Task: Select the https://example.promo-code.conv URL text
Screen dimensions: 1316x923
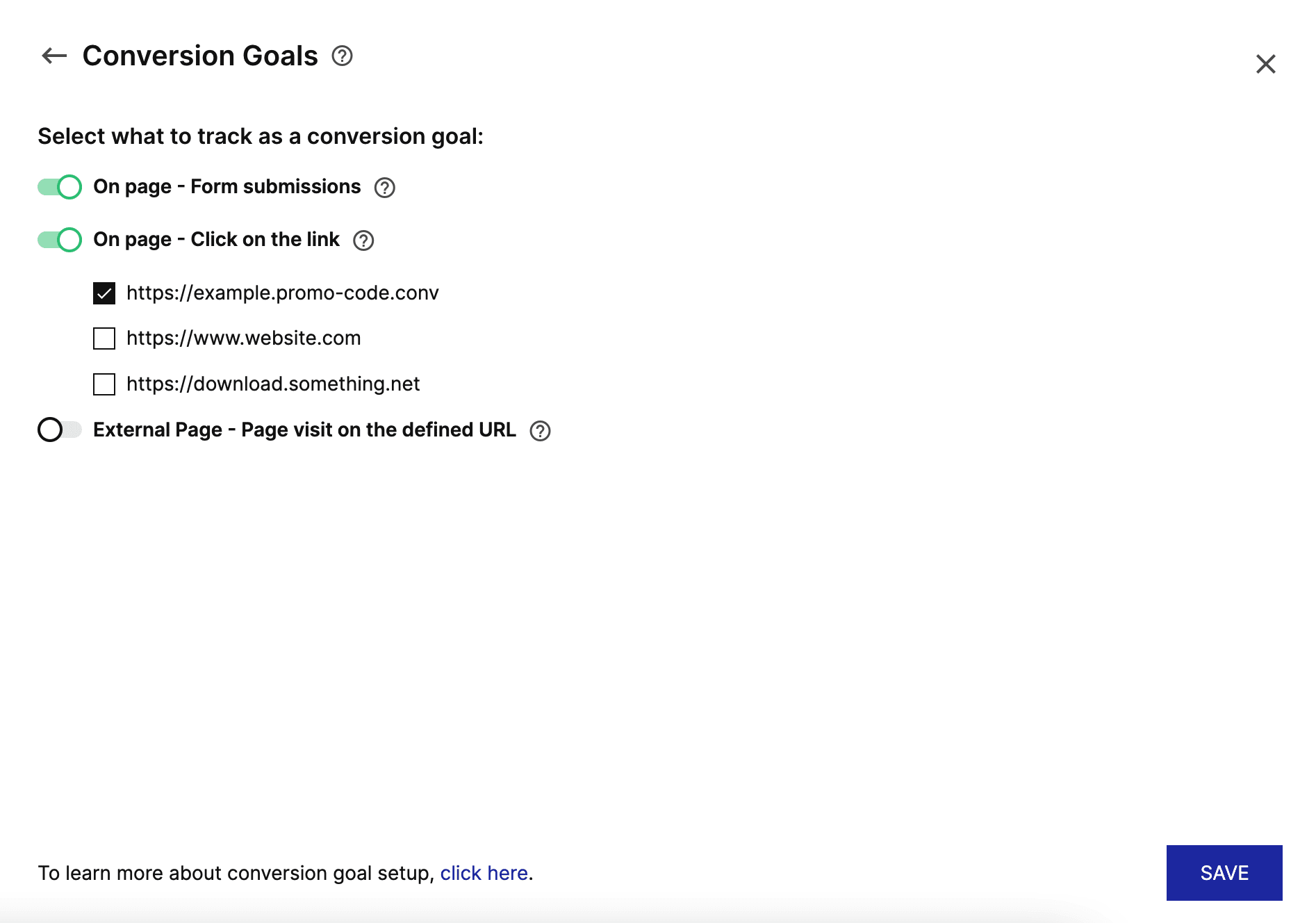Action: 283,293
